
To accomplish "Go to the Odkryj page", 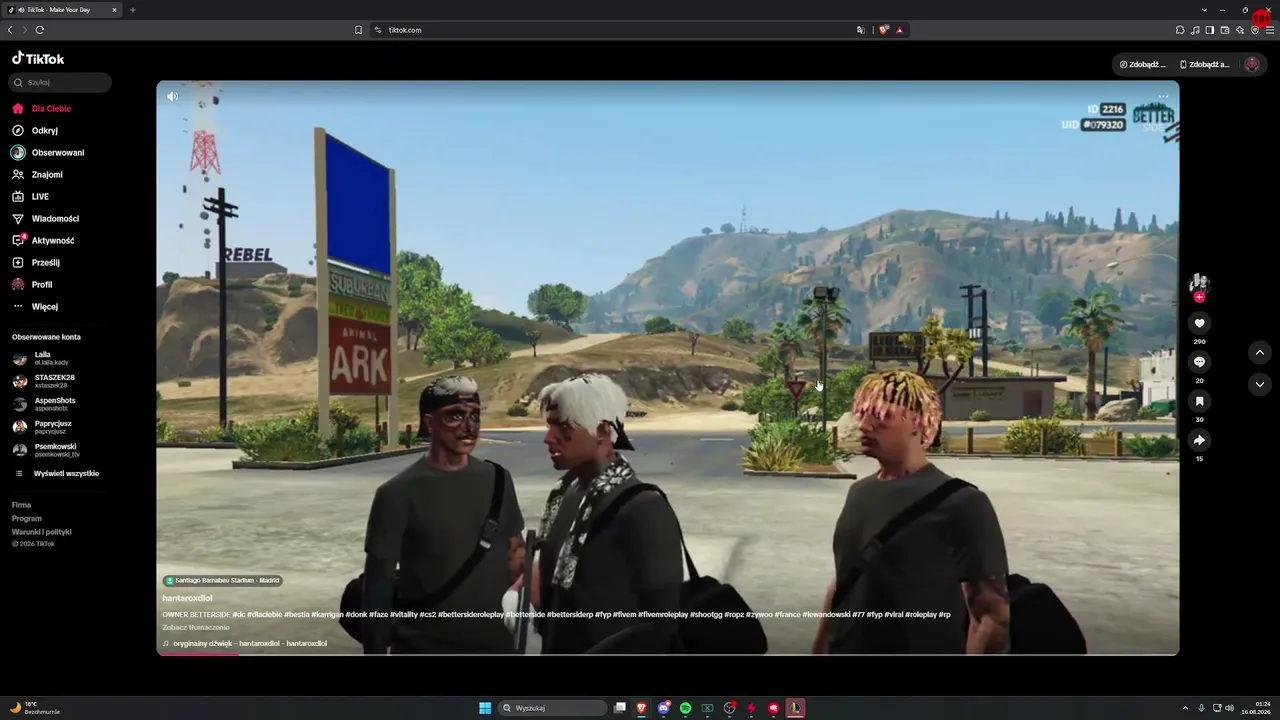I will [x=35, y=130].
